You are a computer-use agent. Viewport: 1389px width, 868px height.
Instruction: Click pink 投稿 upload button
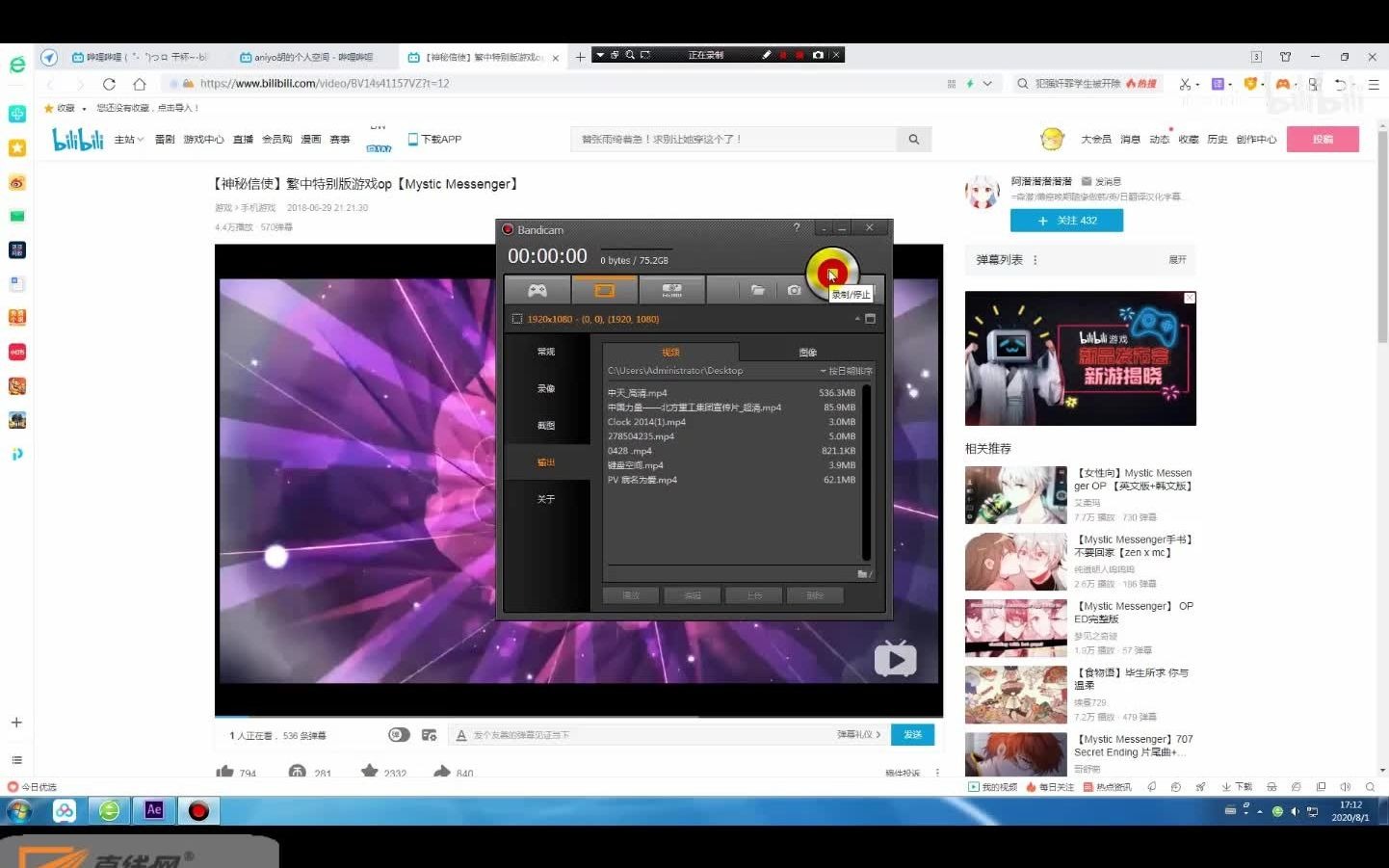(1323, 140)
